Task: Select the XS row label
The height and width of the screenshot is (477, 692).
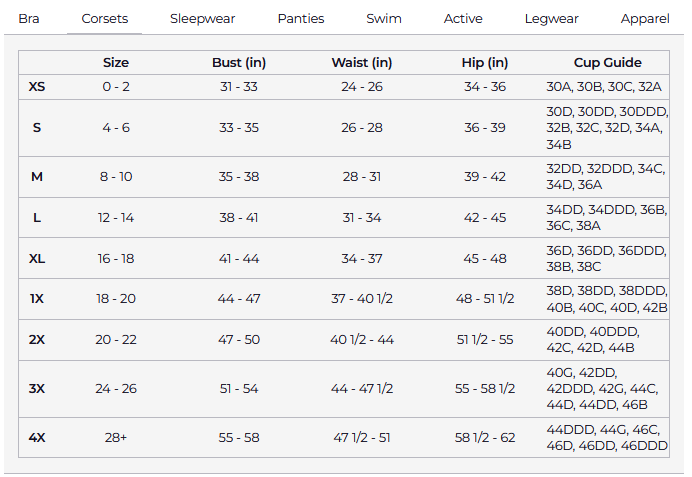Action: 37,87
